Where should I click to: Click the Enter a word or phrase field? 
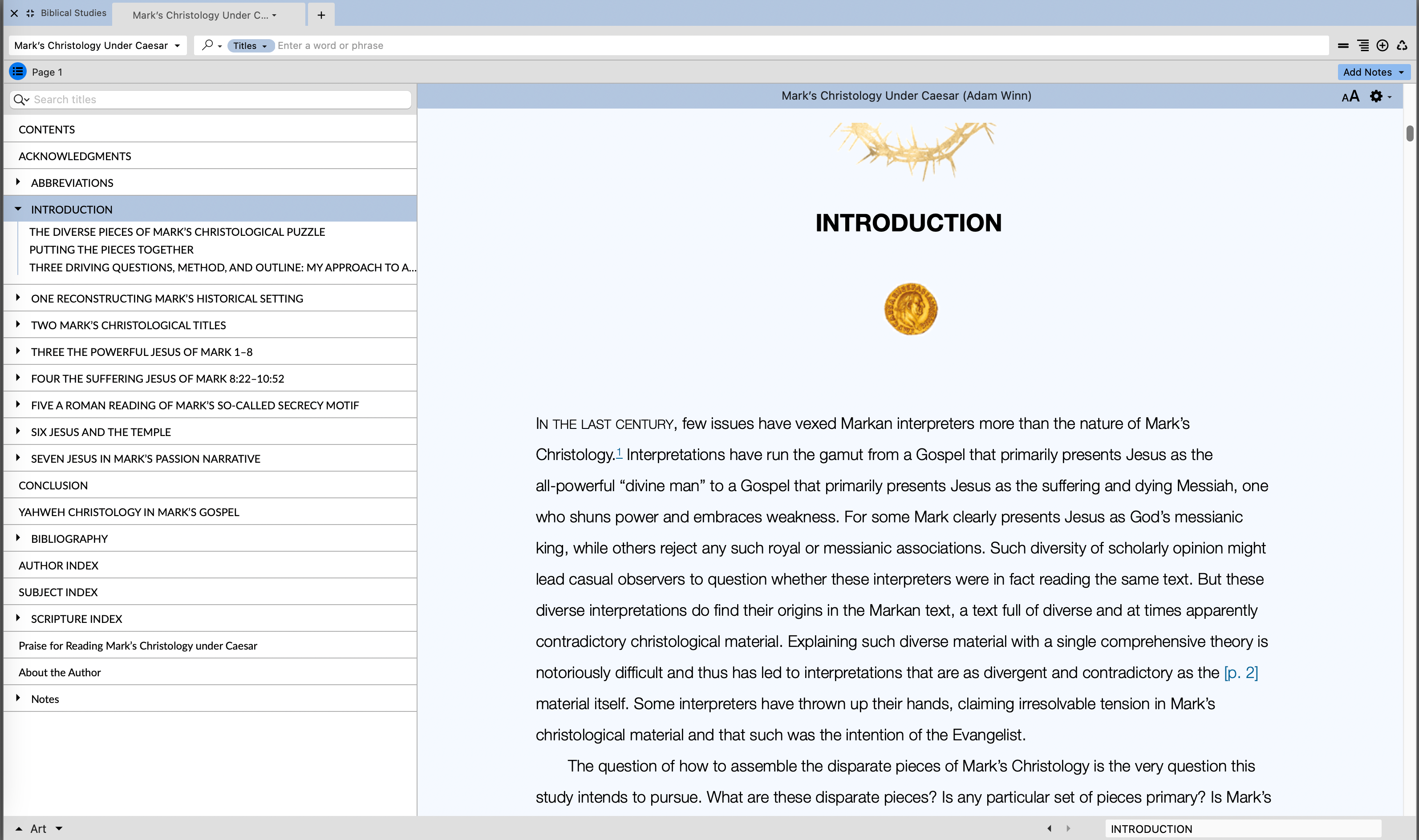801,45
